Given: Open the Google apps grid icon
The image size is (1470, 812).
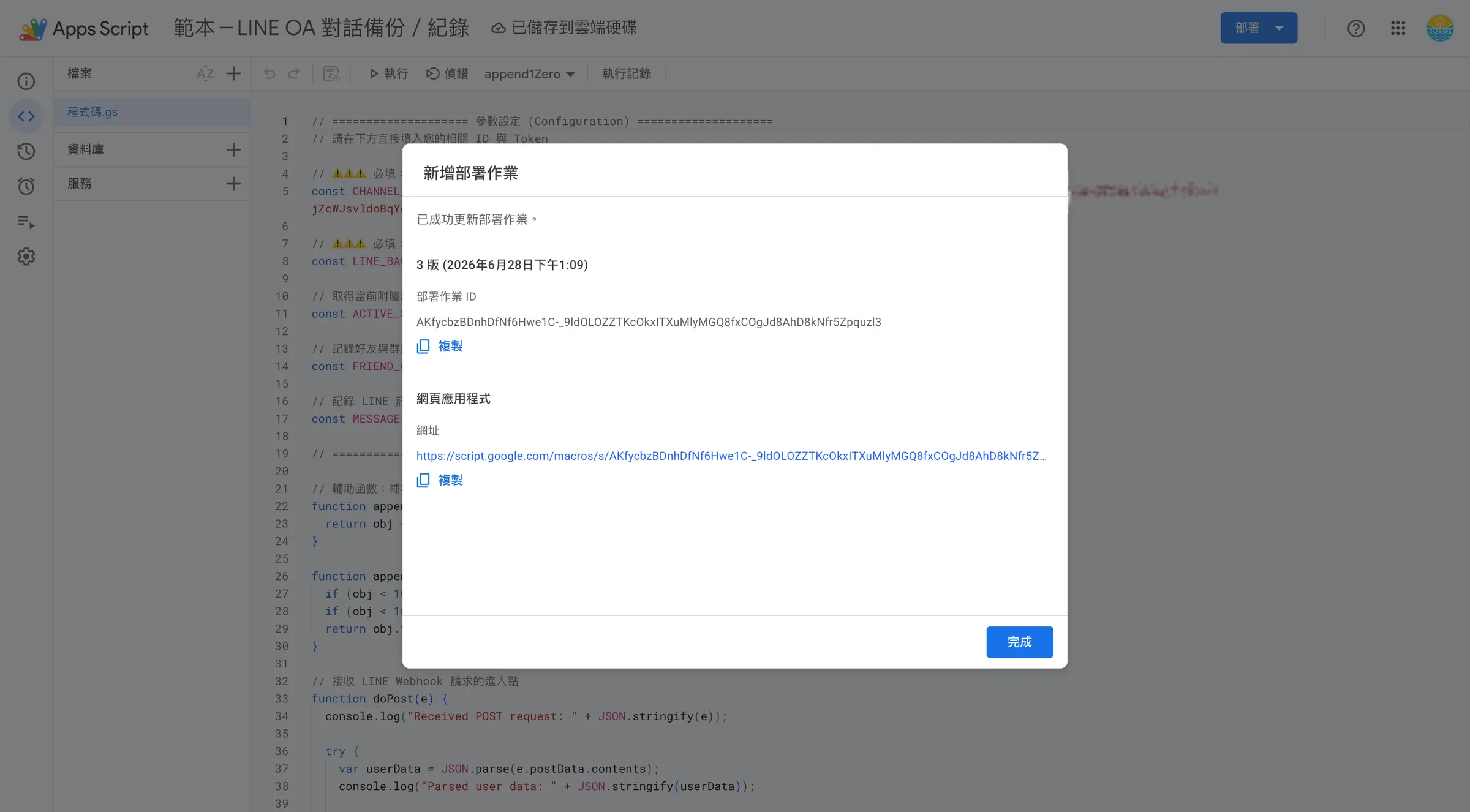Looking at the screenshot, I should (x=1398, y=28).
